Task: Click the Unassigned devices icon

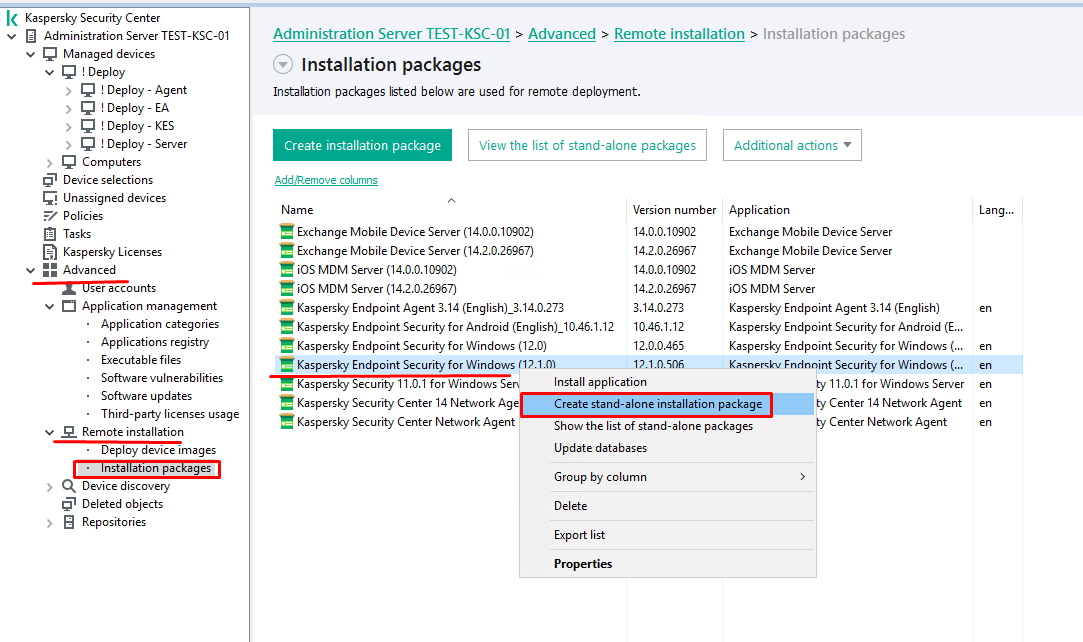Action: point(50,198)
